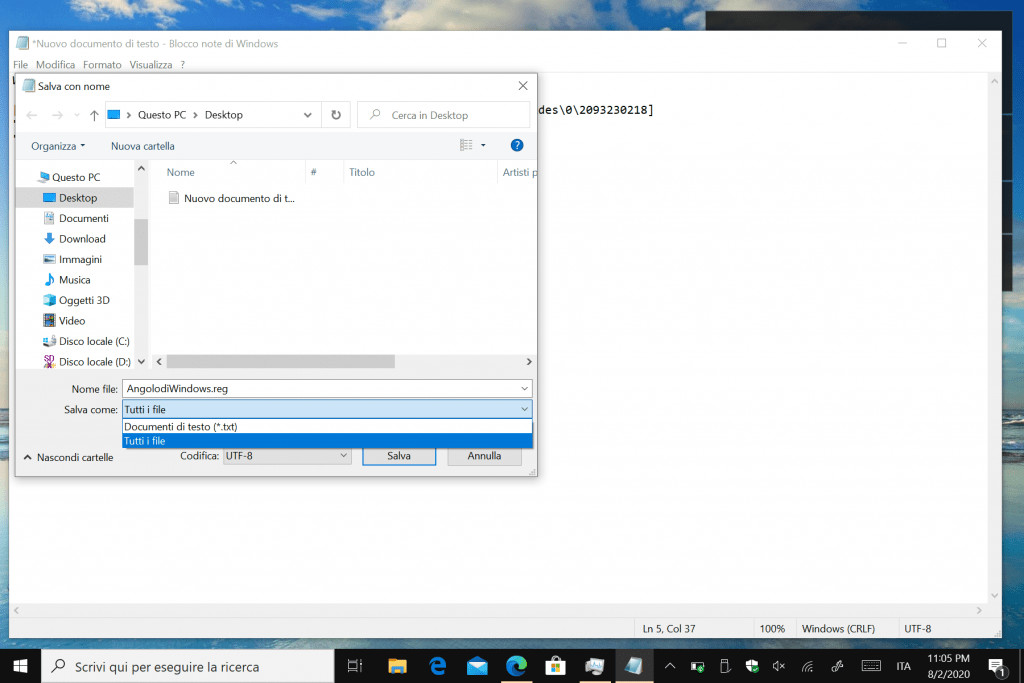Open the Mail app on taskbar
The image size is (1024, 683).
point(477,666)
